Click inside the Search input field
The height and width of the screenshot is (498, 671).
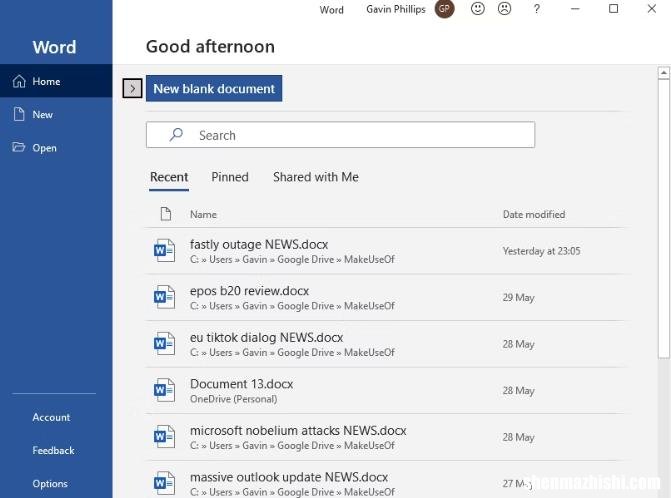[x=340, y=135]
